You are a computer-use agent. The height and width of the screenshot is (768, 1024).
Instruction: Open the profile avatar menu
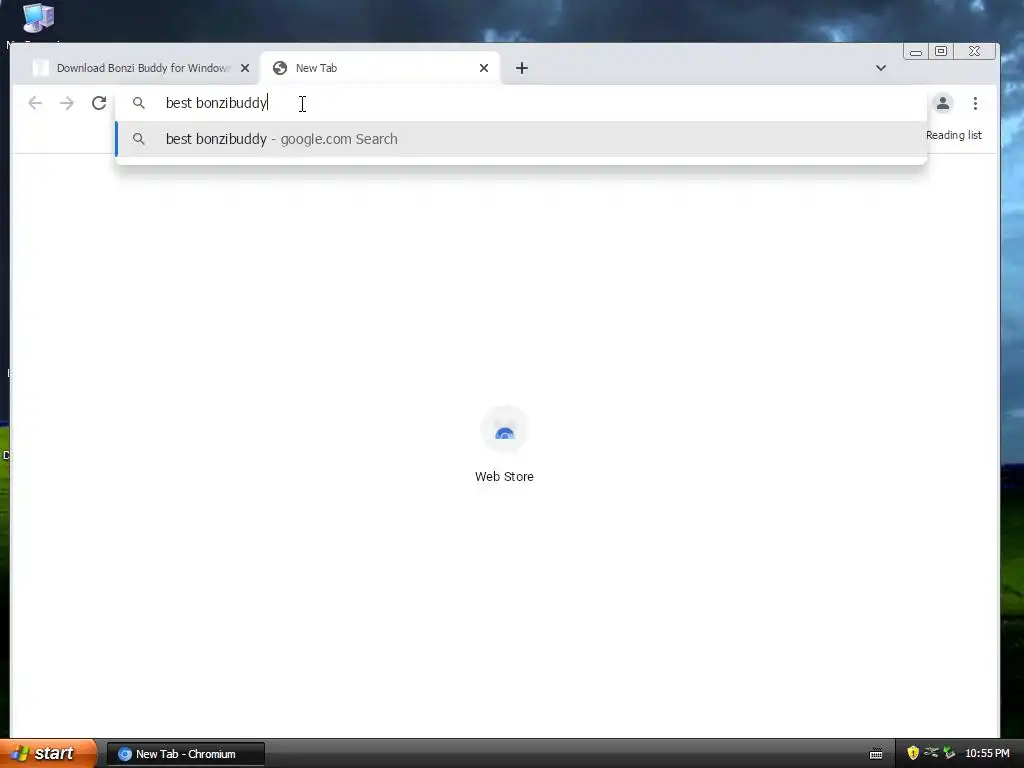[x=942, y=103]
